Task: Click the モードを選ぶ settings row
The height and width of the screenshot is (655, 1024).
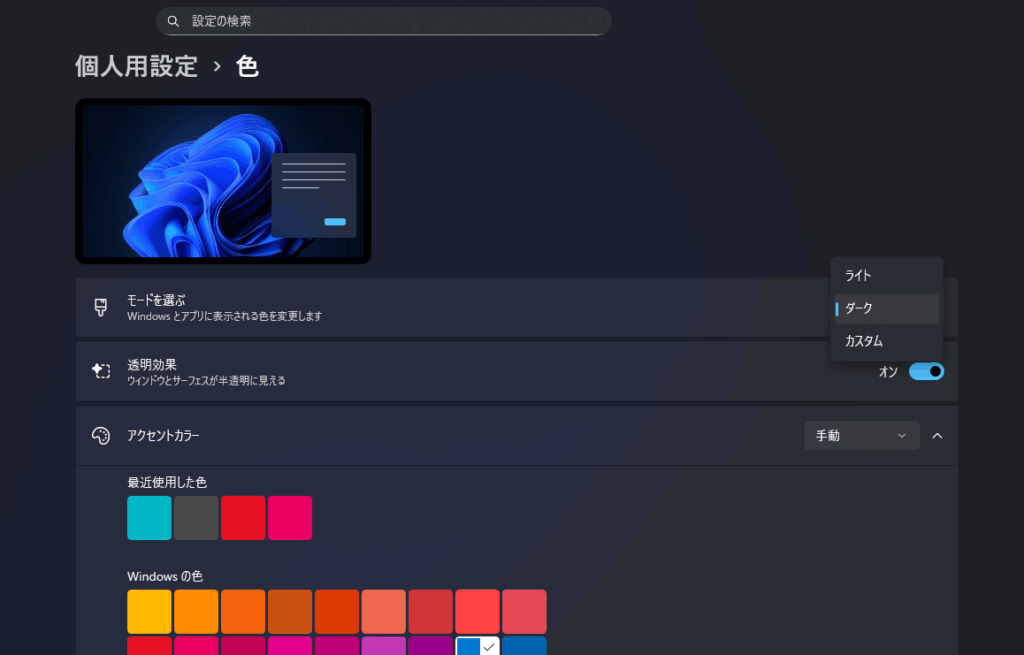Action: coord(450,307)
